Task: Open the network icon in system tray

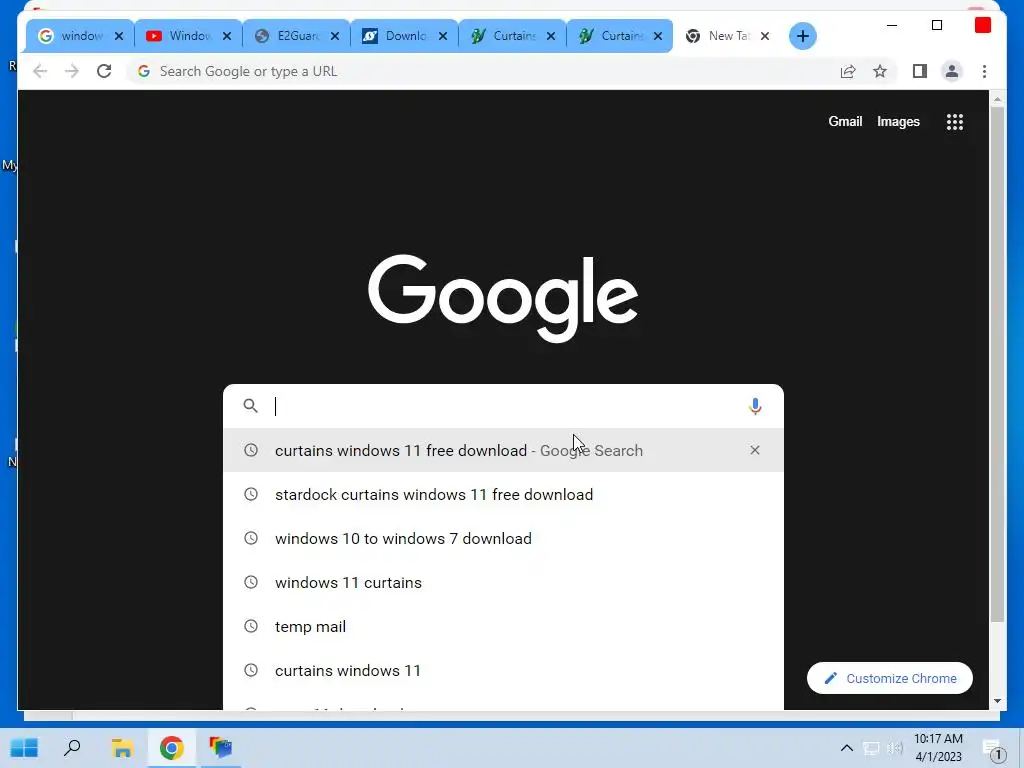Action: (871, 748)
